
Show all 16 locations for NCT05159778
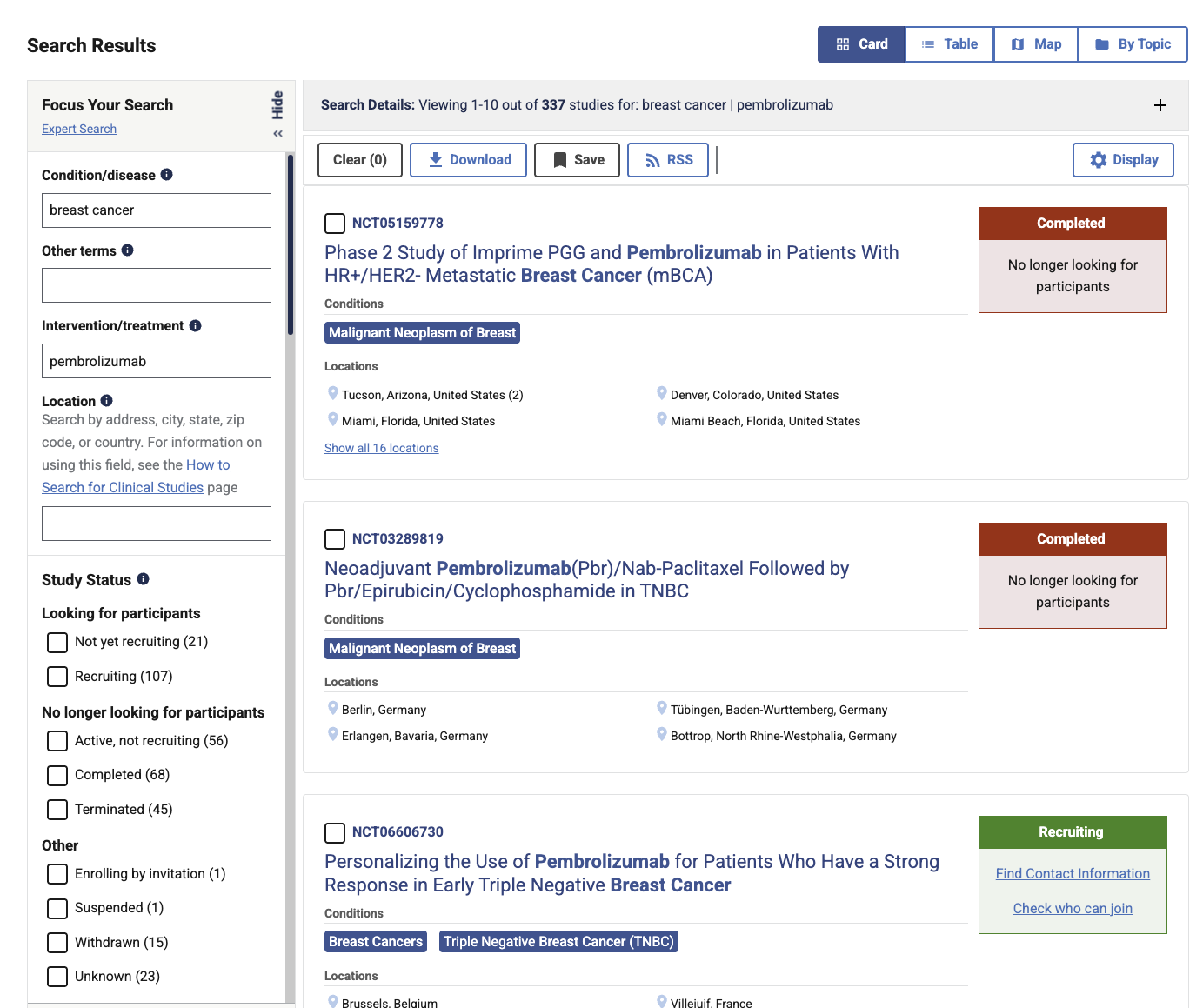[x=381, y=448]
